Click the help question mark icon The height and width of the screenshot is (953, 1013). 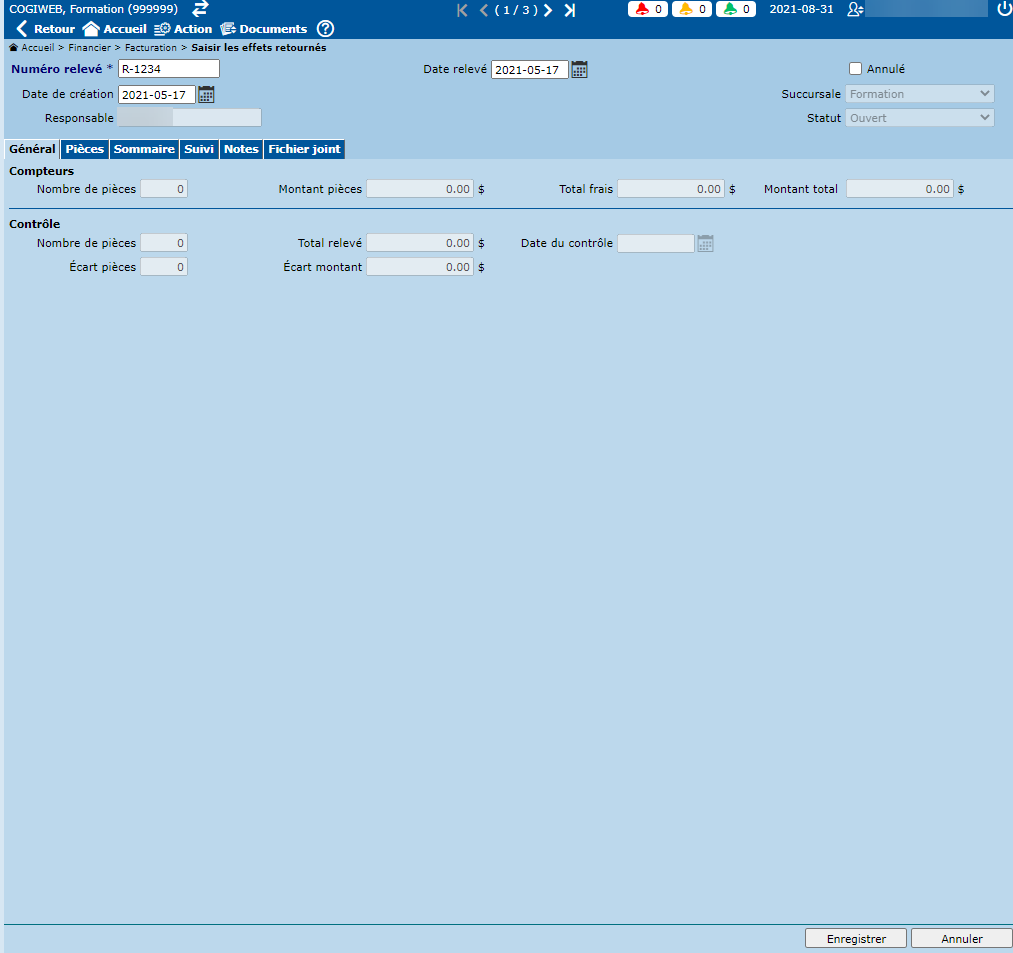[x=325, y=29]
